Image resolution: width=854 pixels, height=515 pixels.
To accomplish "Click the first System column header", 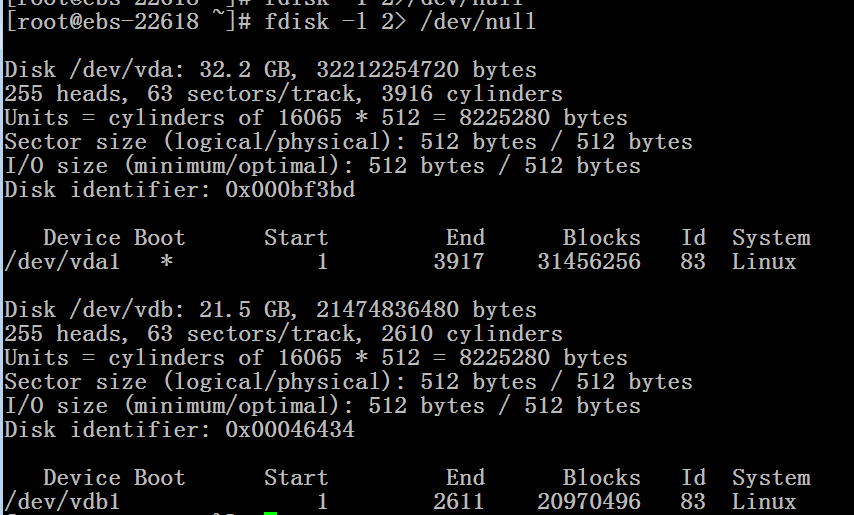I will coord(771,238).
